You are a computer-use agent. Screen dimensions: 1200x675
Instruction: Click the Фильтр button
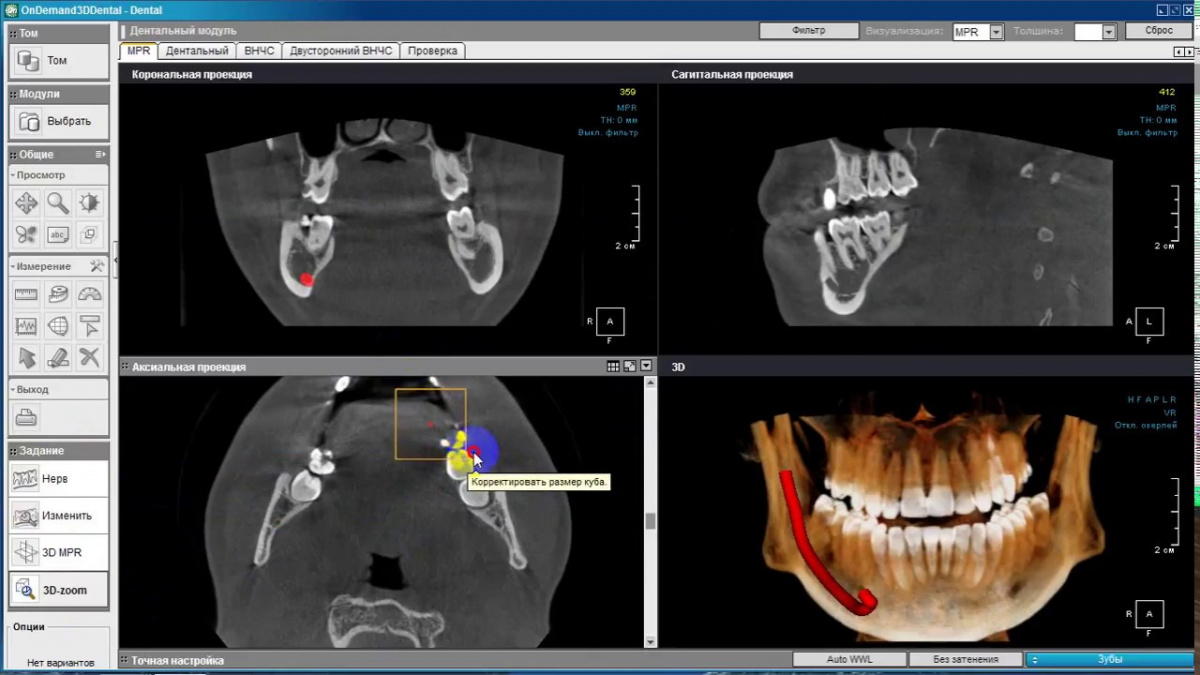click(x=808, y=31)
